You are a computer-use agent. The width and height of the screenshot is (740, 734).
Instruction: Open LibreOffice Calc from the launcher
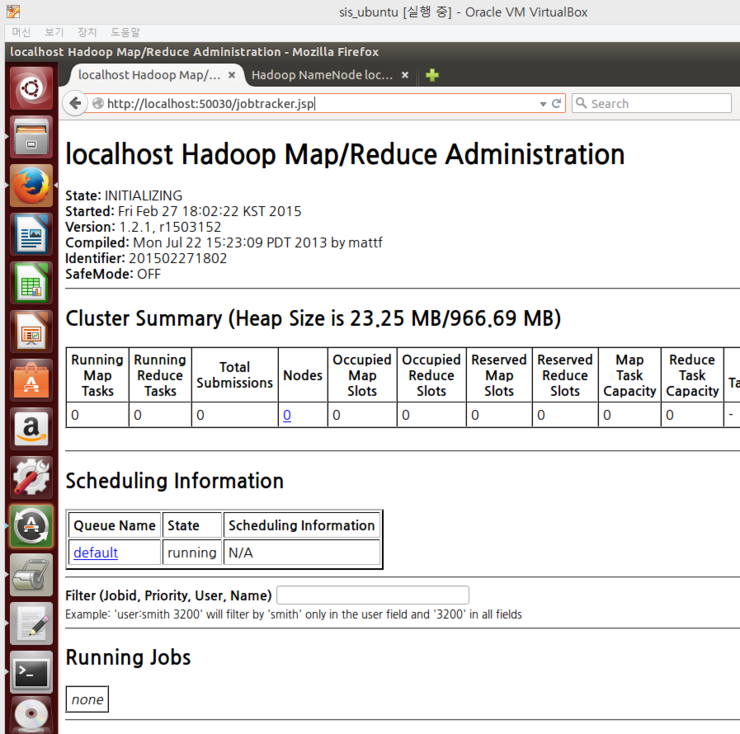(31, 283)
